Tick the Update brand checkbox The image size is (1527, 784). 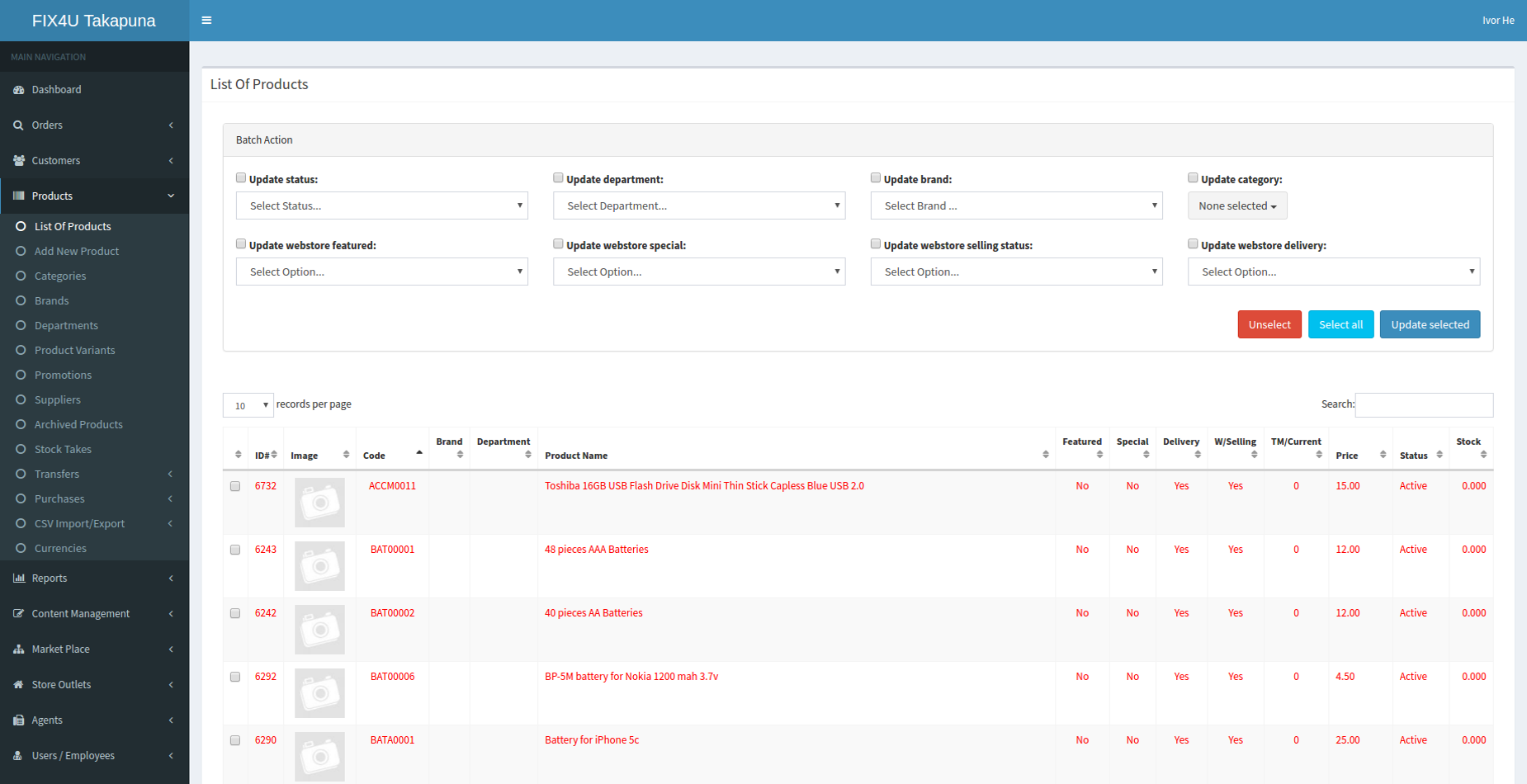coord(876,178)
